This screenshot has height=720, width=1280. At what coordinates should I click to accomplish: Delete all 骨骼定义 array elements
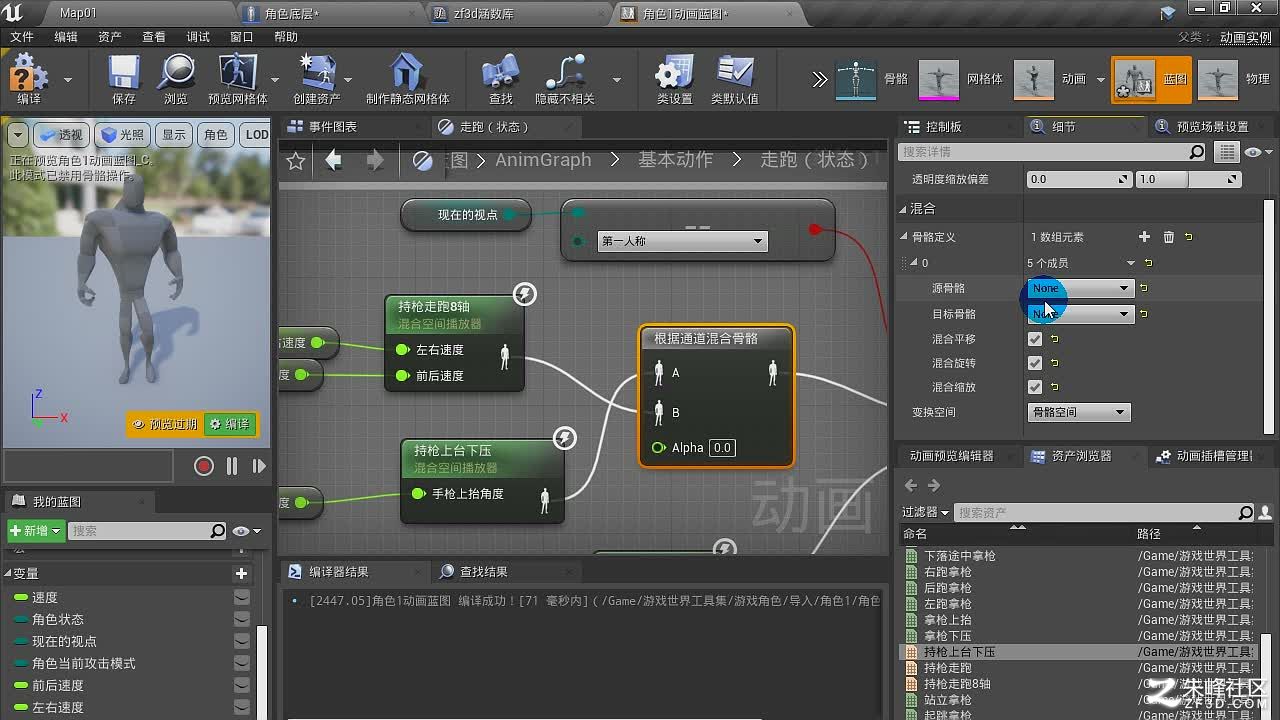click(1168, 237)
